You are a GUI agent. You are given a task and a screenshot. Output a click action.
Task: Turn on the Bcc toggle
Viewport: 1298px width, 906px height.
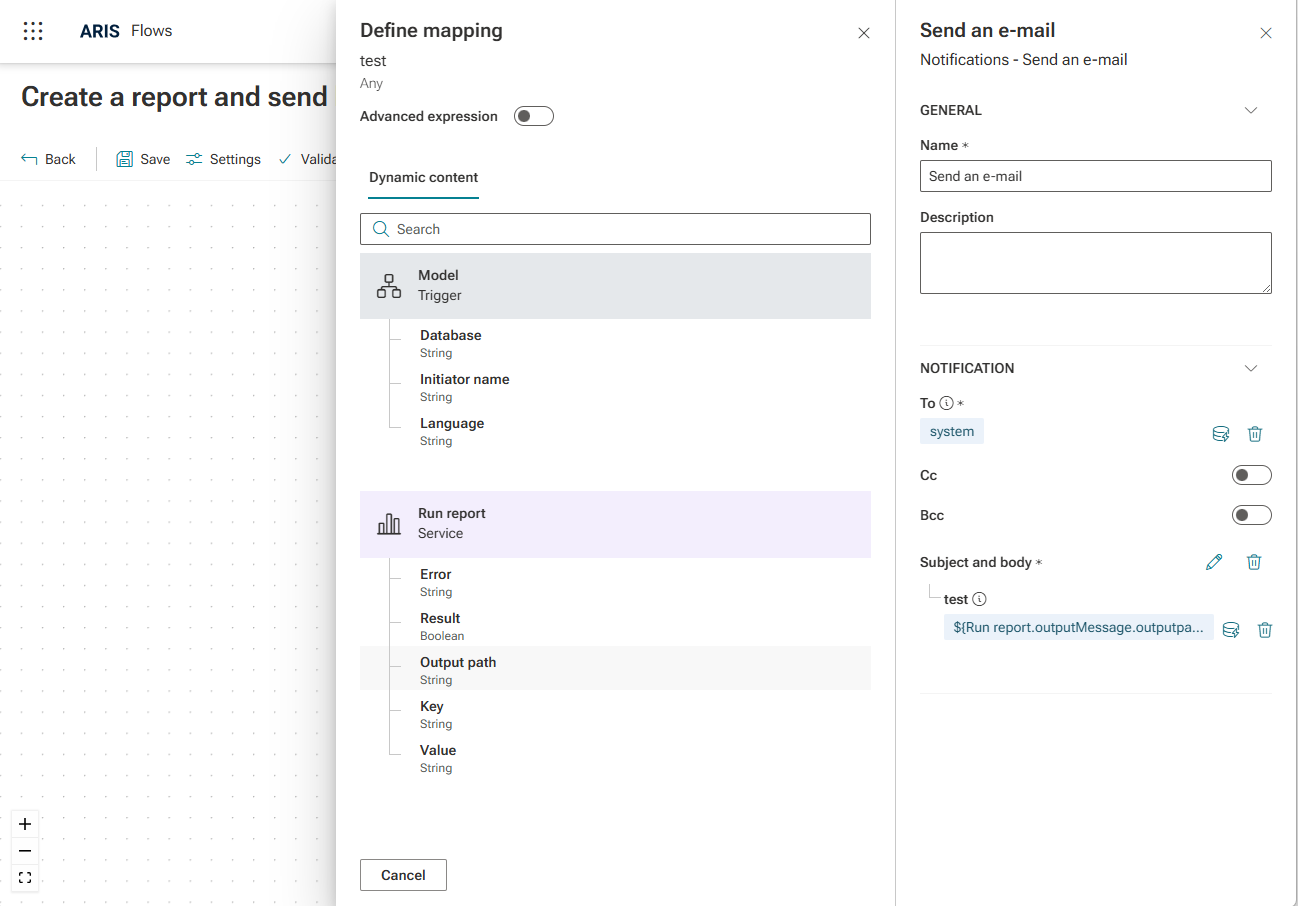(1251, 515)
